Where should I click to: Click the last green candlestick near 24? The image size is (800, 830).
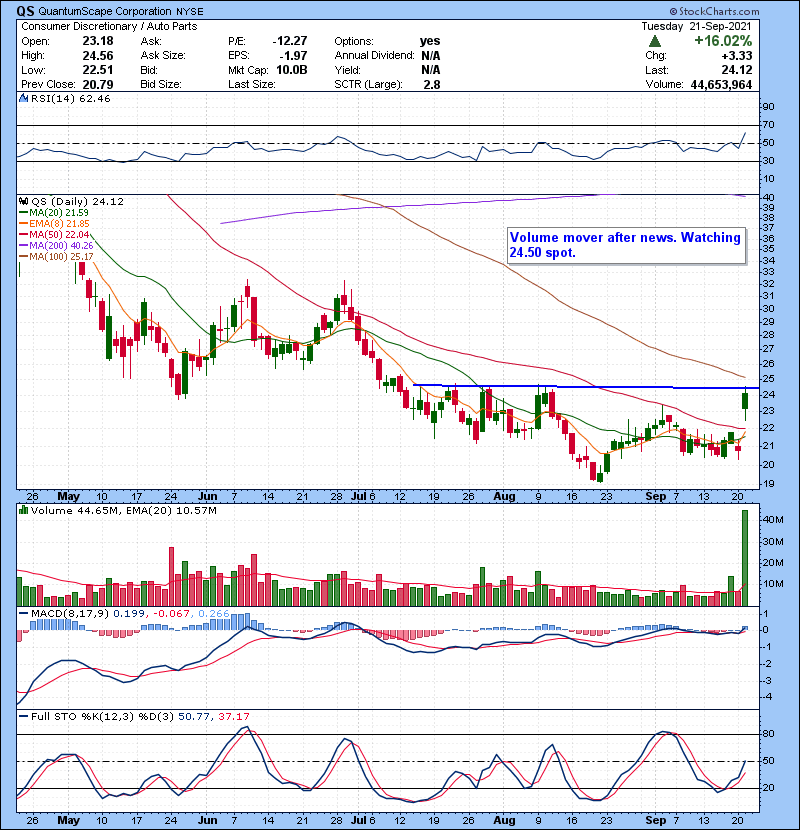(745, 401)
